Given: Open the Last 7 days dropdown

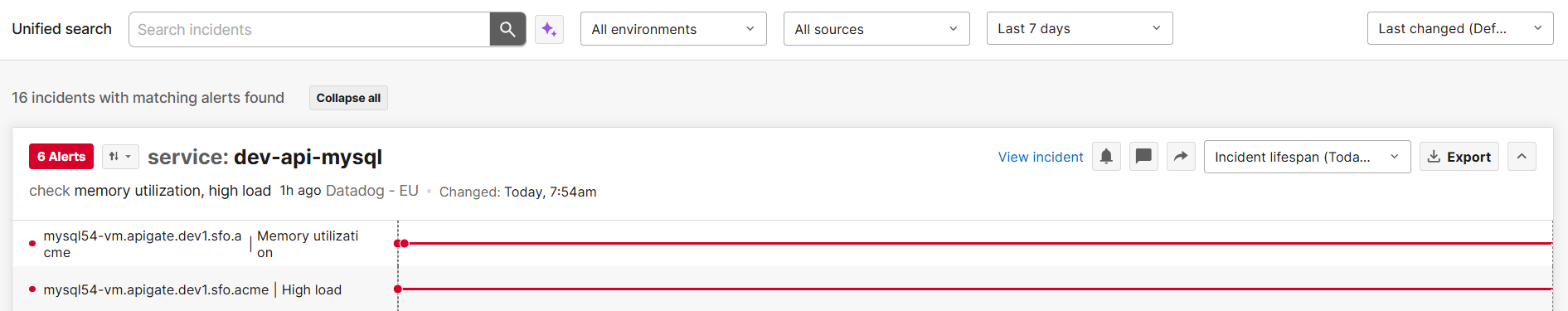Looking at the screenshot, I should [x=1080, y=28].
